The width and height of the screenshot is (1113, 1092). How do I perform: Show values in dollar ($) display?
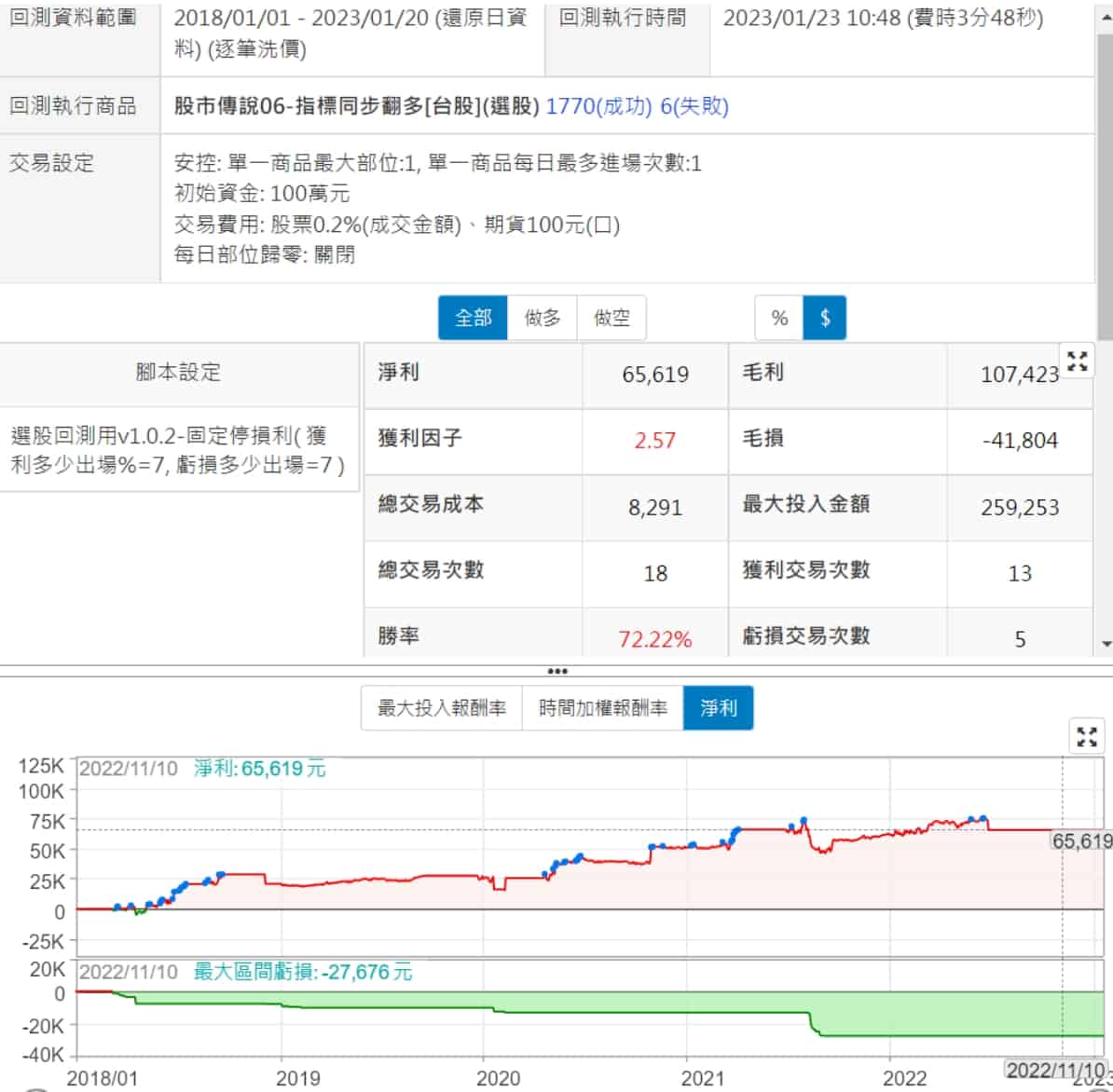pyautogui.click(x=825, y=318)
